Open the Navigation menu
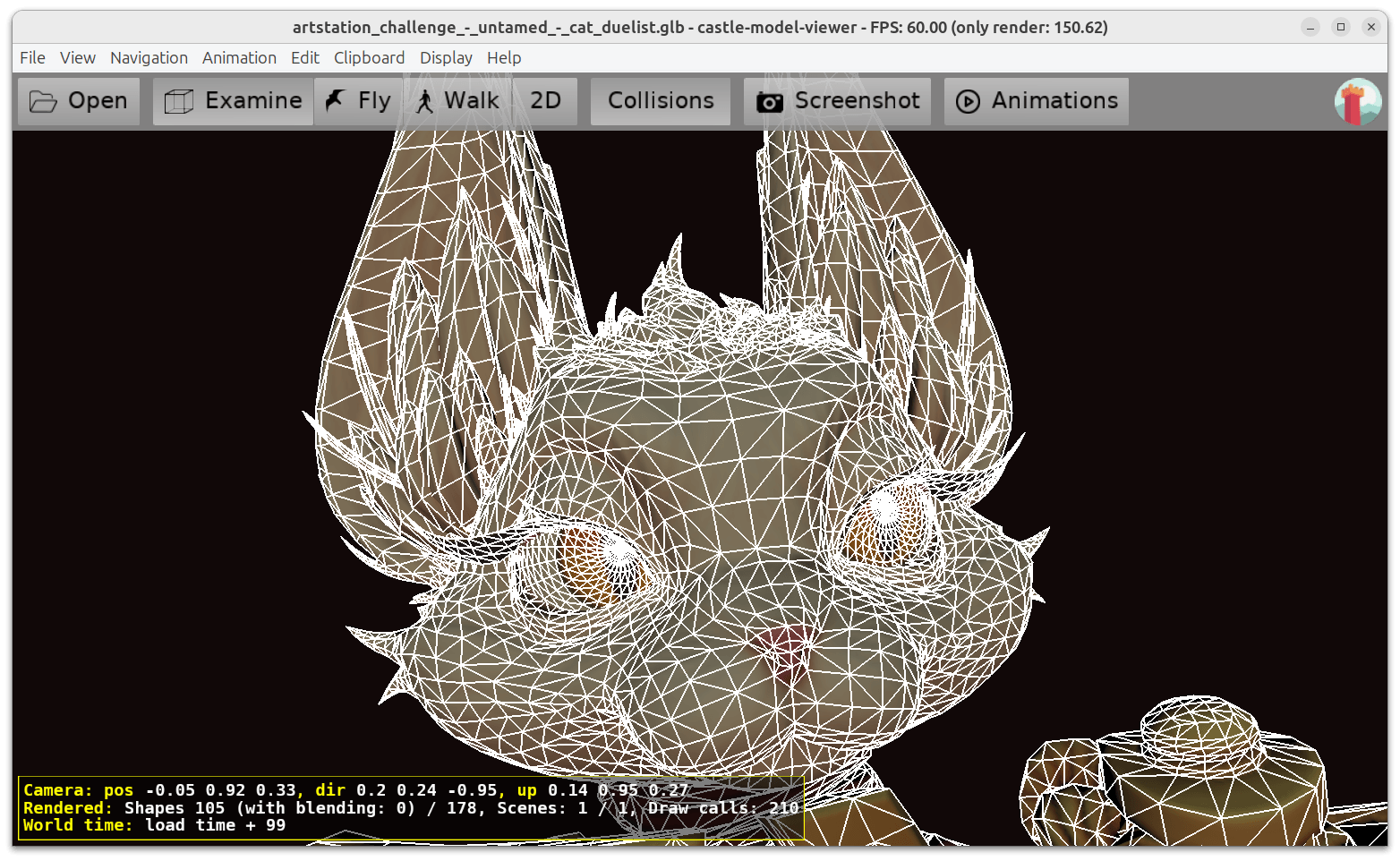Image resolution: width=1400 pixels, height=861 pixels. (x=149, y=57)
